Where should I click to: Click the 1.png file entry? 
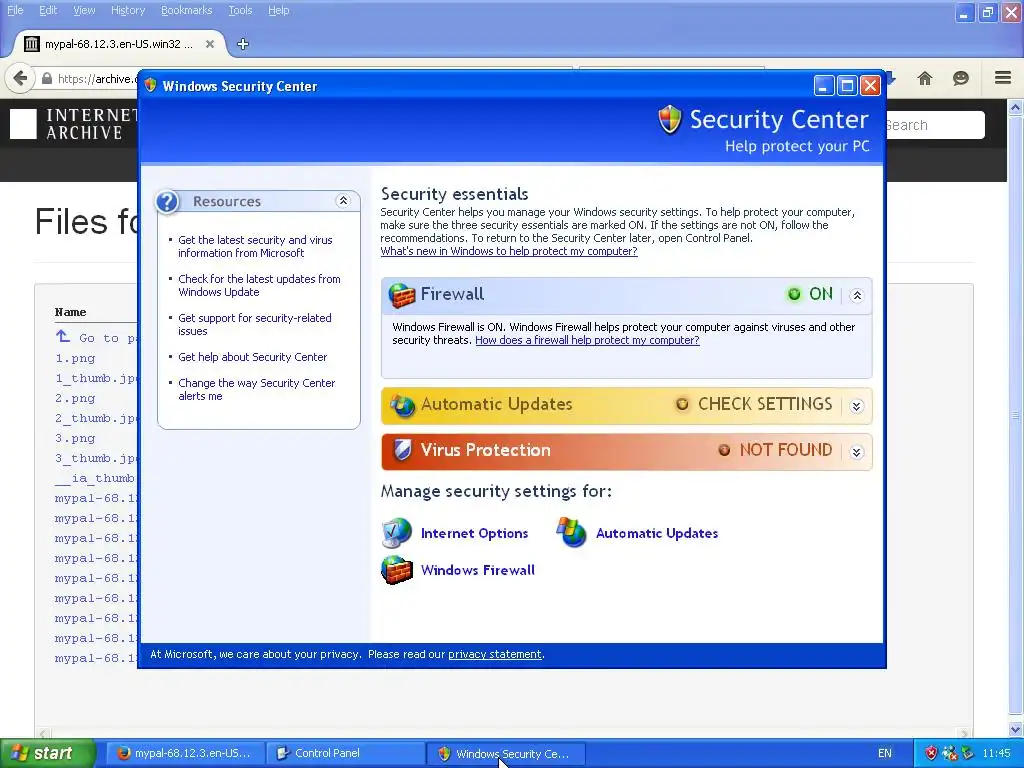click(75, 359)
